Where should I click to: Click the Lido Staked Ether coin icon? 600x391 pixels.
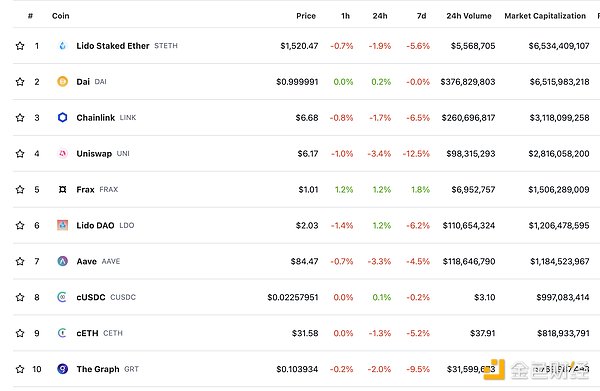(62, 46)
